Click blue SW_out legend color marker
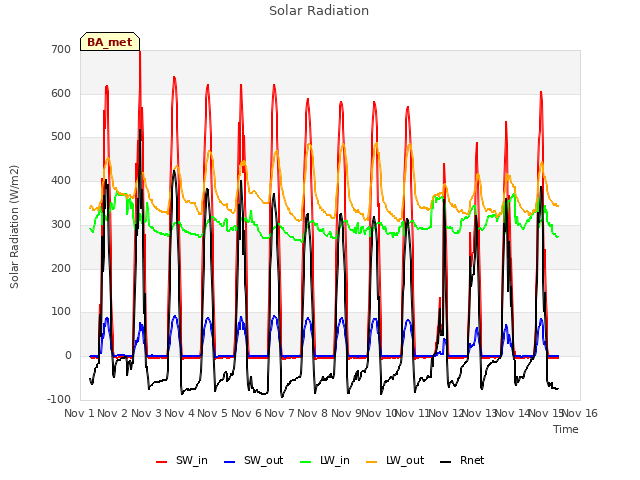Image resolution: width=640 pixels, height=480 pixels. pos(230,462)
